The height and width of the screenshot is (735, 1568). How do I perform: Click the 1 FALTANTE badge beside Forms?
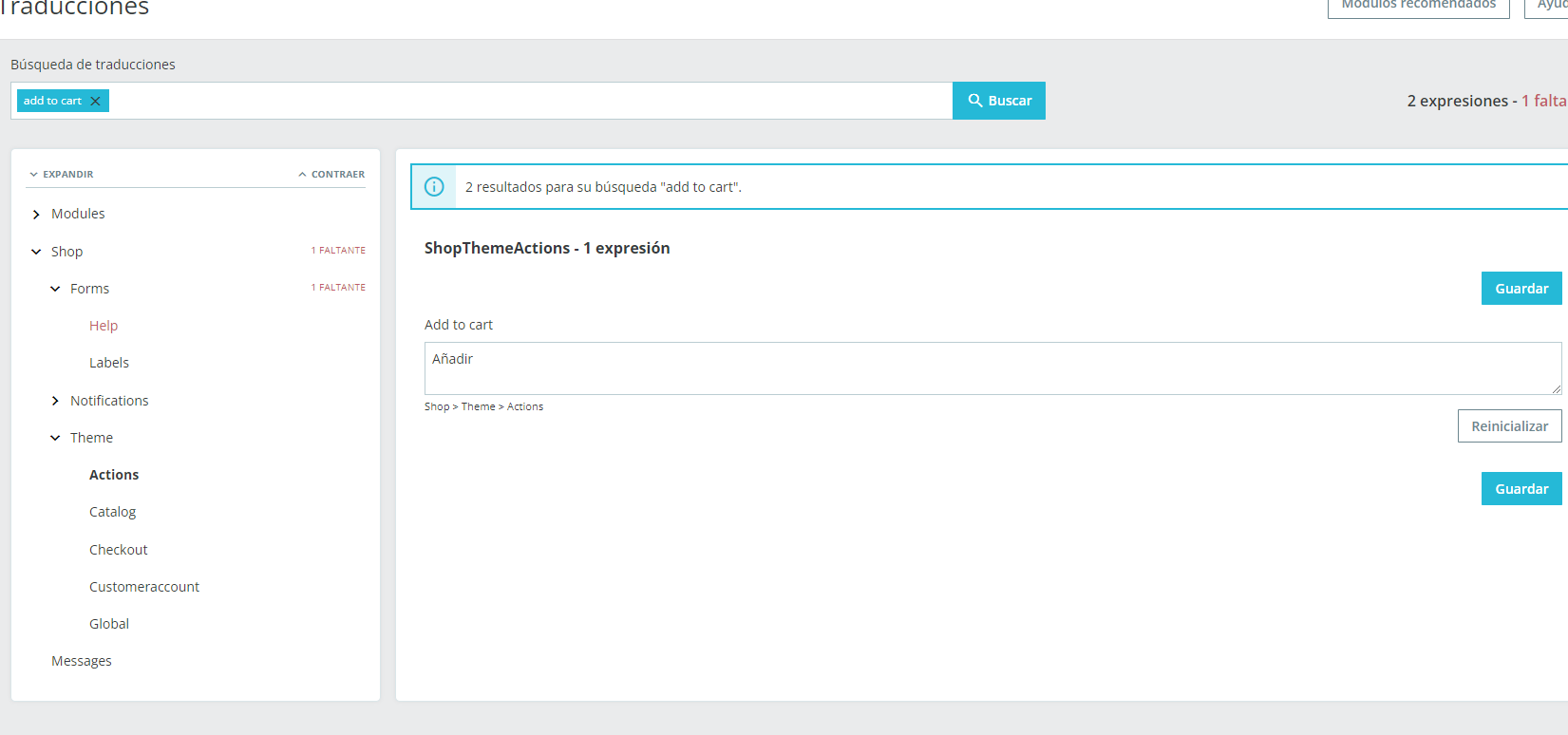pyautogui.click(x=338, y=288)
